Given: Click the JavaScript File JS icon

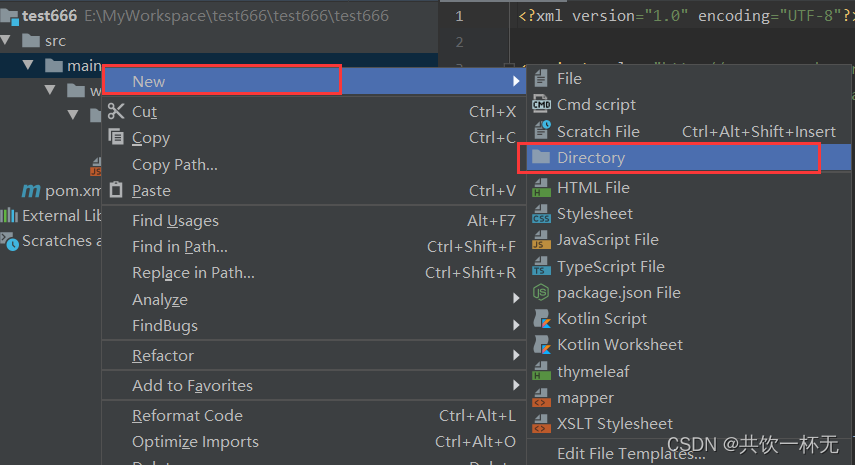Looking at the screenshot, I should [x=541, y=240].
